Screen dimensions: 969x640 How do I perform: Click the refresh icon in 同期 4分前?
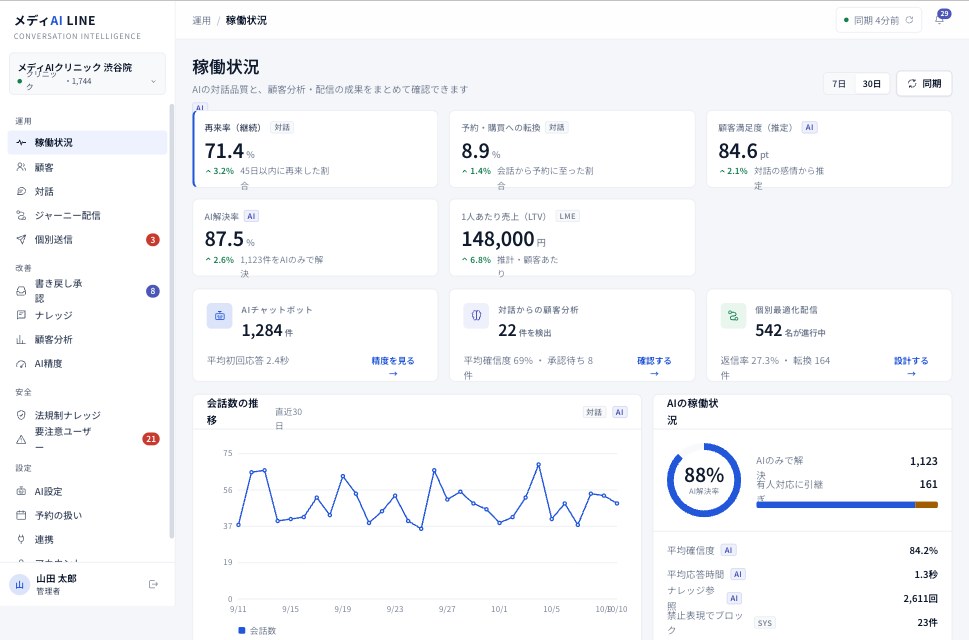[x=909, y=20]
